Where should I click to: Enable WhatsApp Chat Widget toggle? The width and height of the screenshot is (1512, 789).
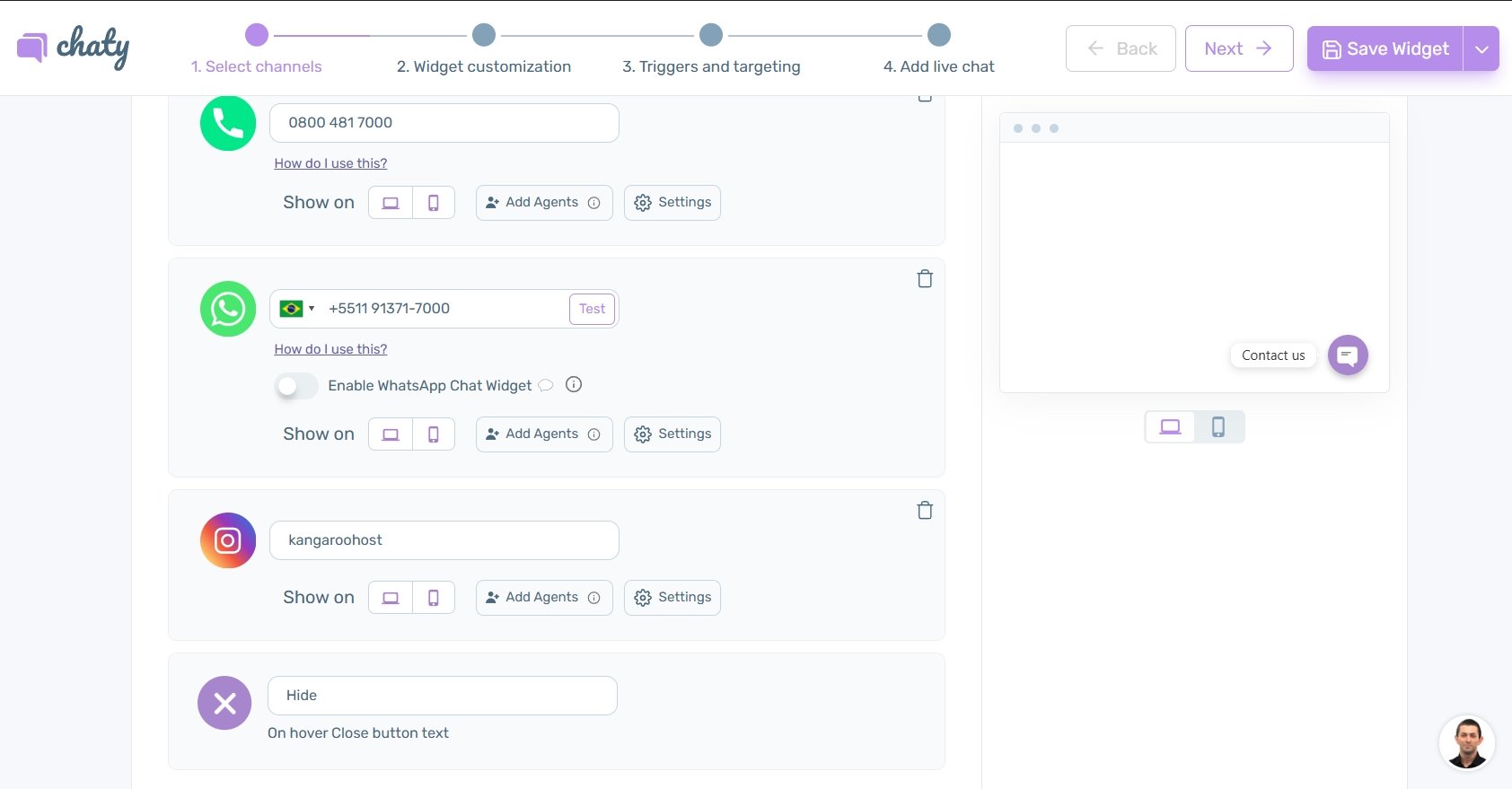[296, 386]
